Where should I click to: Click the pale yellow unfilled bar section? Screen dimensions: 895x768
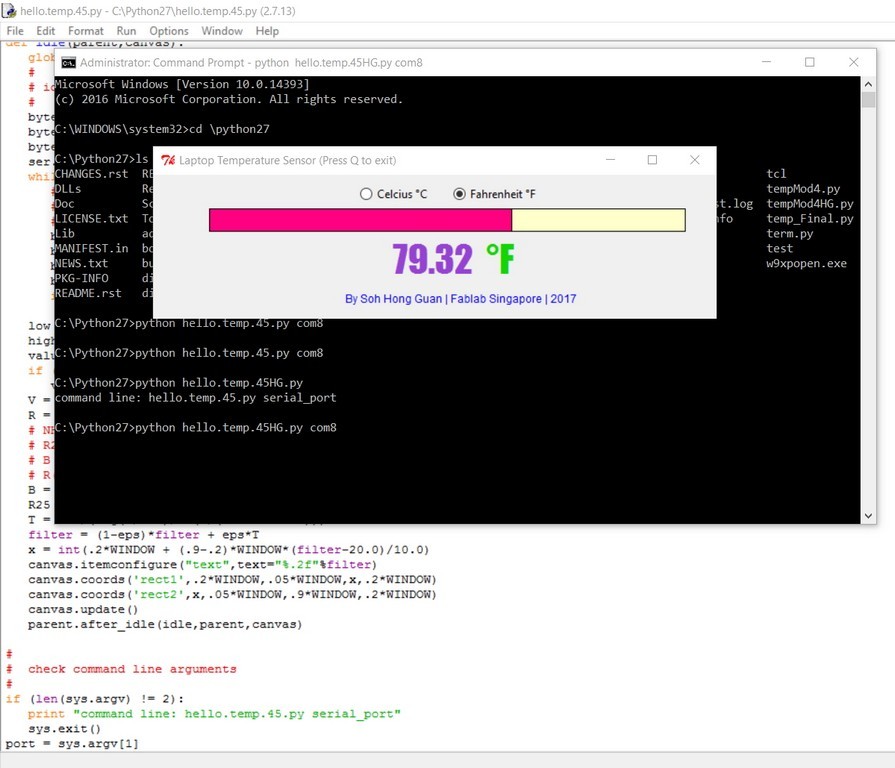[598, 220]
